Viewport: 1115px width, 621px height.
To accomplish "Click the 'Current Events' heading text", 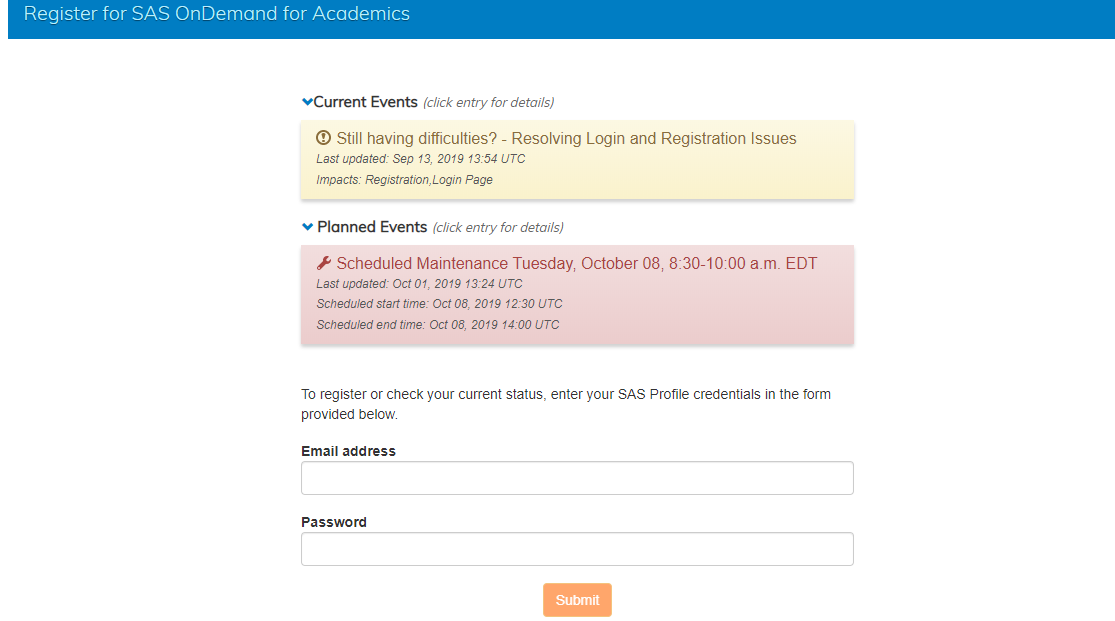I will click(366, 102).
